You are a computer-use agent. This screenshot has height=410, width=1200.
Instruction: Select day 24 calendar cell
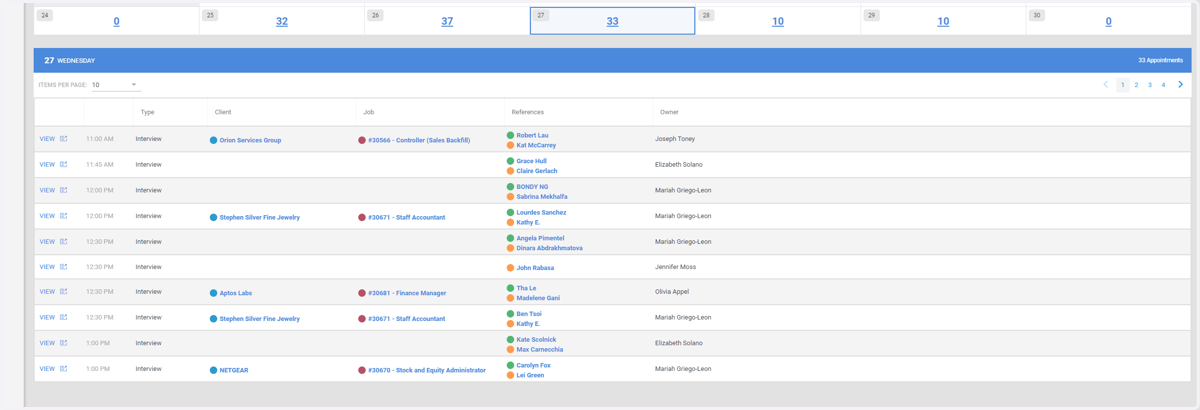(117, 21)
